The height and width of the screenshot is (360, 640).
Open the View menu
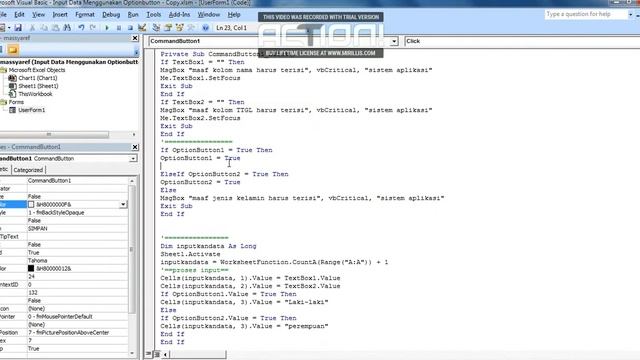(38, 15)
